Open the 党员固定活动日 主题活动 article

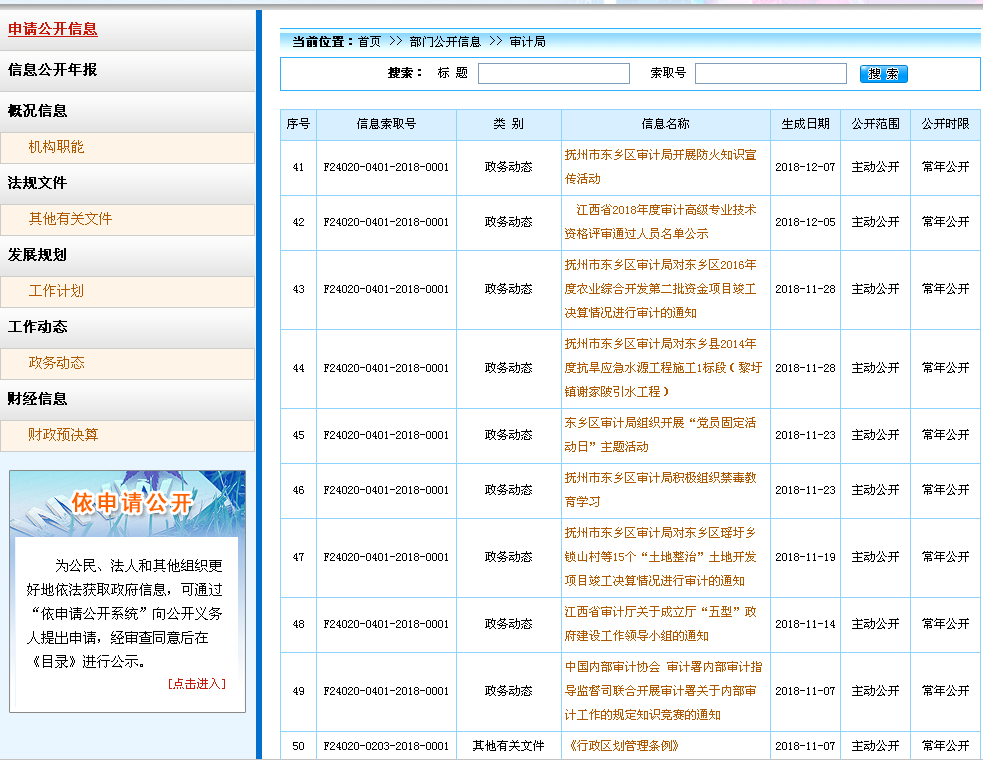point(660,435)
